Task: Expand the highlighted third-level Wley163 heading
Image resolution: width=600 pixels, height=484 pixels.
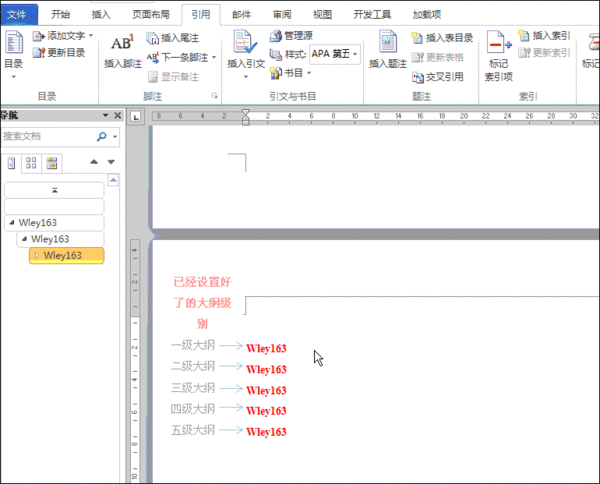Action: [37, 255]
